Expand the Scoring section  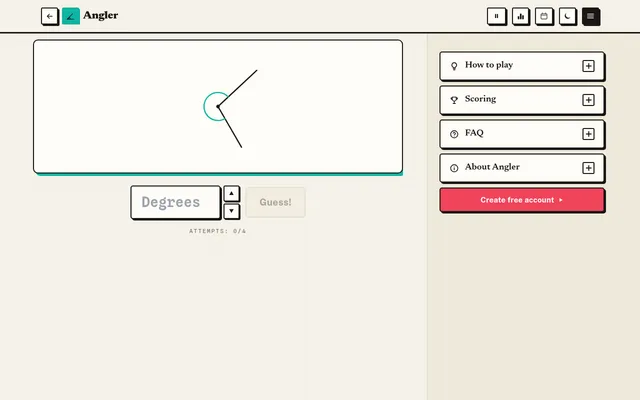522,100
